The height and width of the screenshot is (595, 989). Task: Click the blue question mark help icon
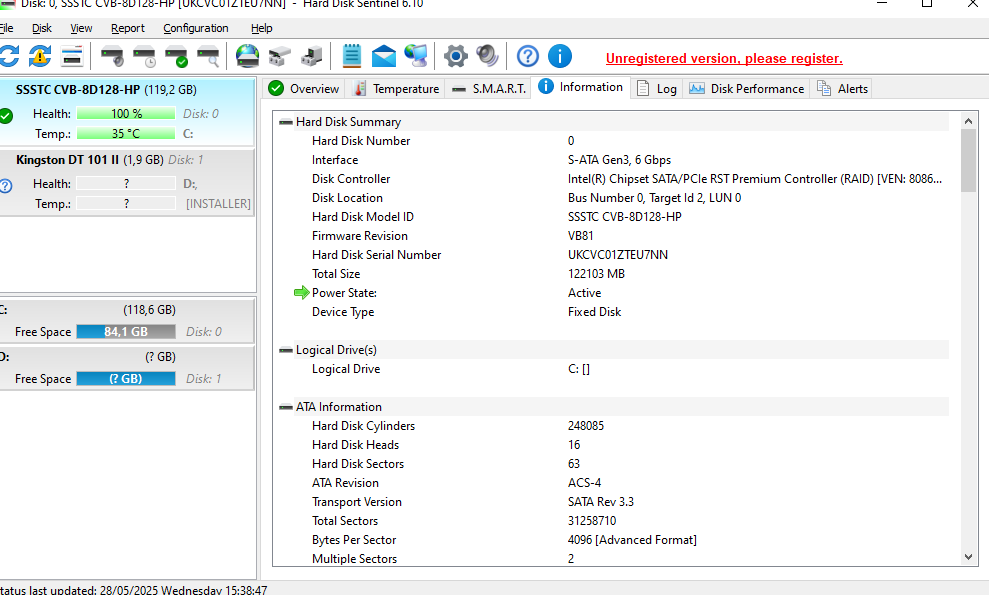[x=528, y=56]
